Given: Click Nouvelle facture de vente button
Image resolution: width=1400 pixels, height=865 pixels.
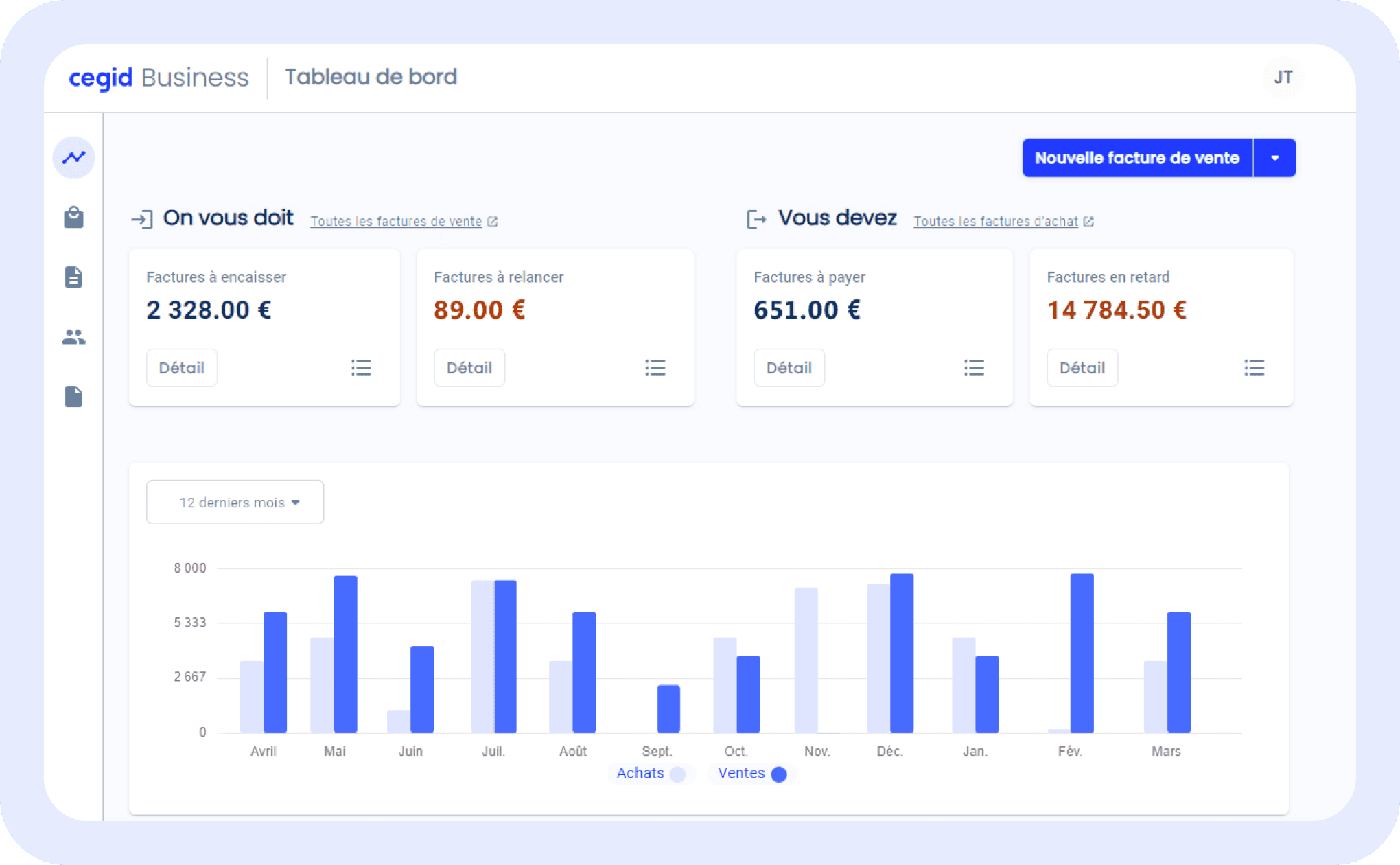Looking at the screenshot, I should (x=1136, y=158).
